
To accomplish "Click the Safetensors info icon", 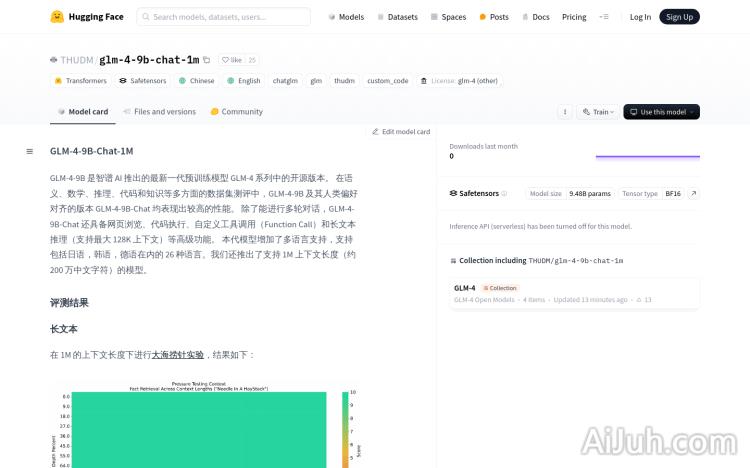I will click(x=504, y=193).
